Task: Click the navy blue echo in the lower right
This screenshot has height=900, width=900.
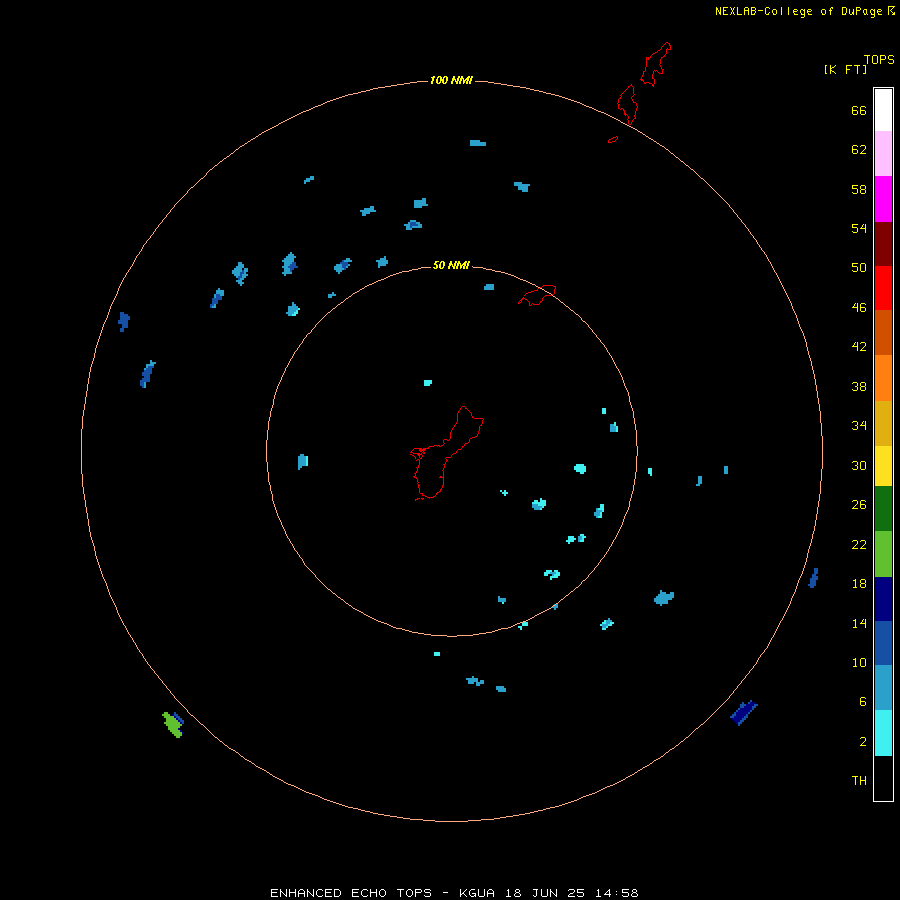Action: 744,713
